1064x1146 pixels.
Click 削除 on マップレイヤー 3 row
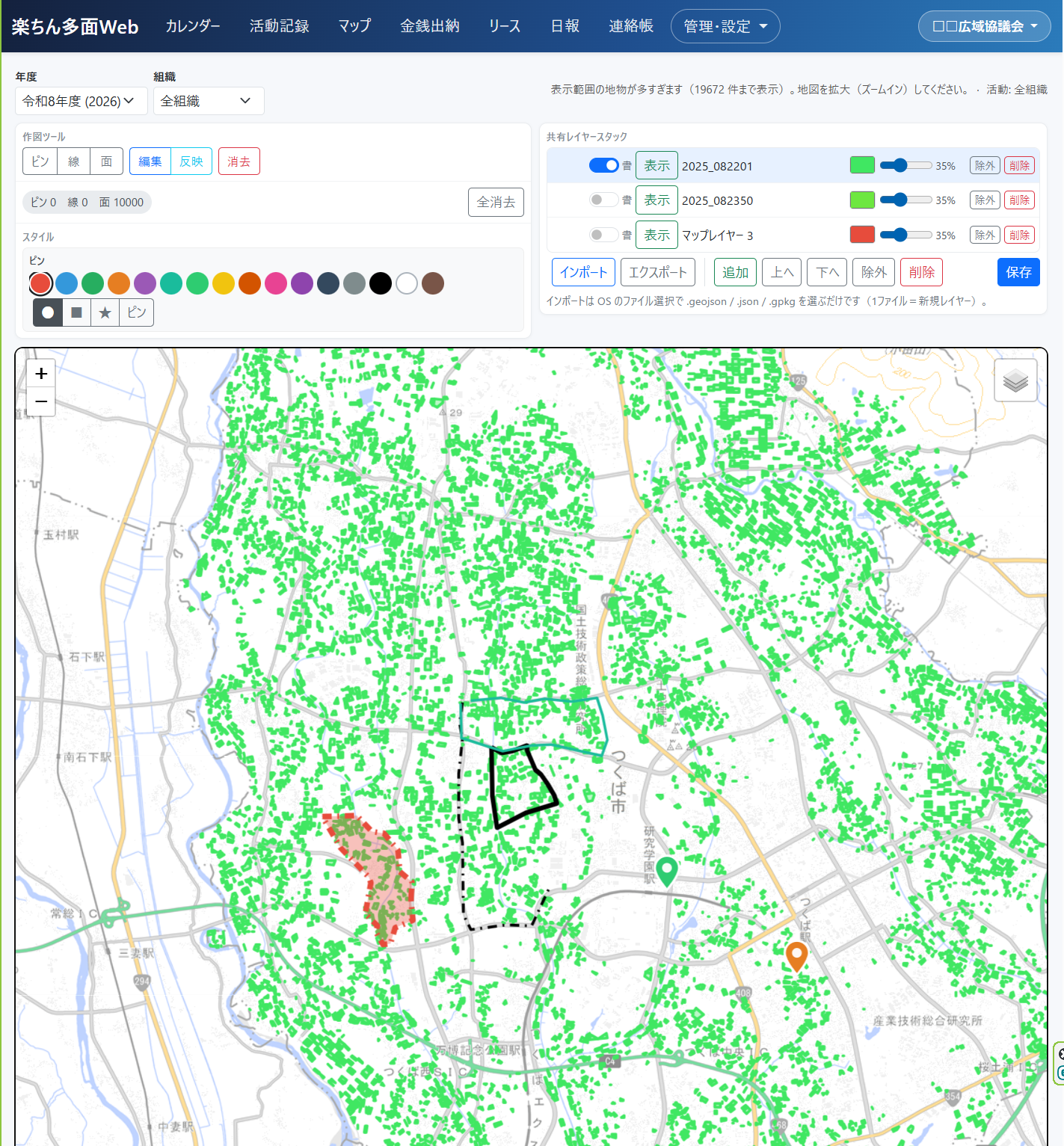point(1019,235)
